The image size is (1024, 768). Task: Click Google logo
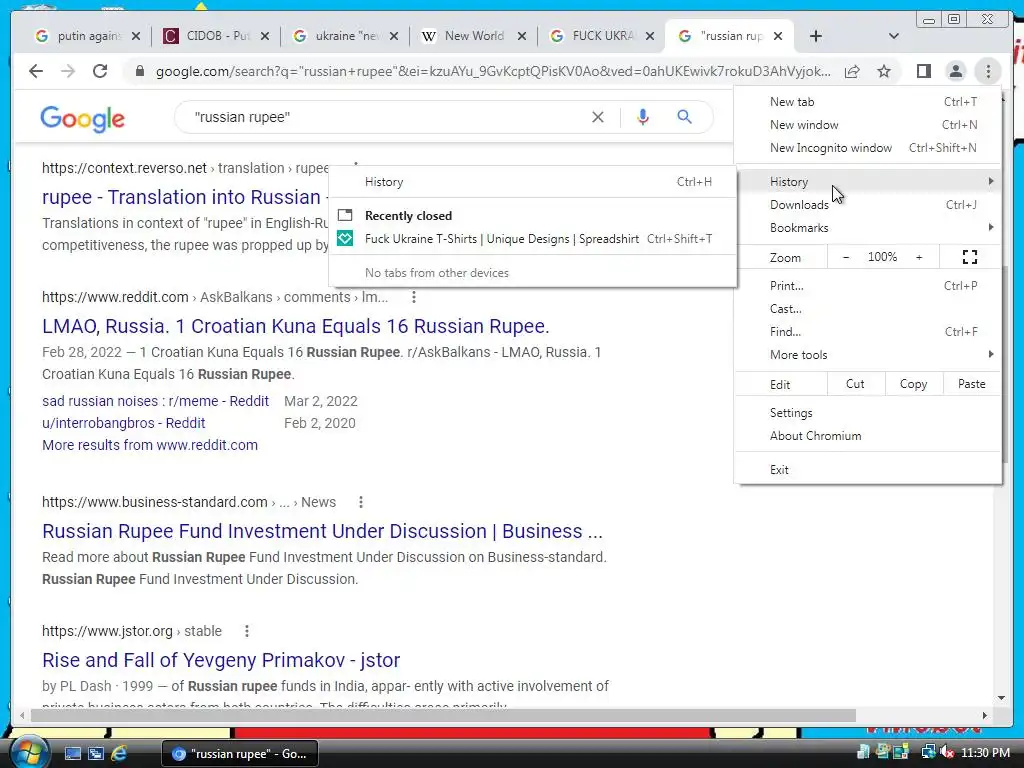click(x=82, y=119)
